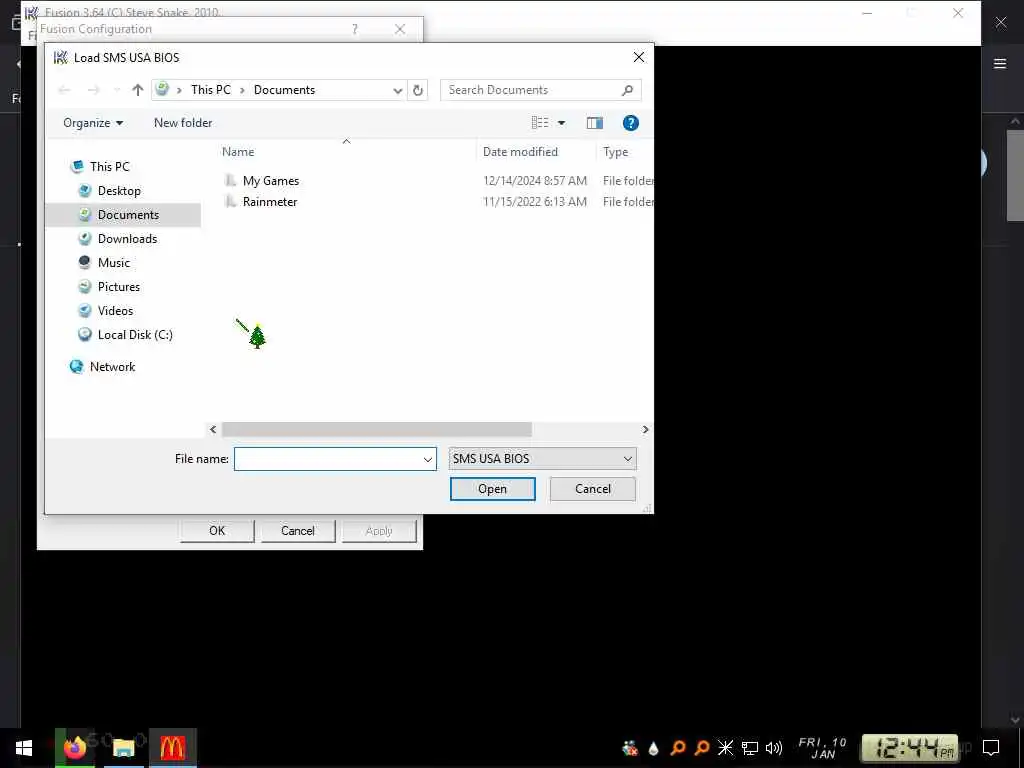Open the notification center icon
This screenshot has width=1024, height=768.
[x=991, y=748]
